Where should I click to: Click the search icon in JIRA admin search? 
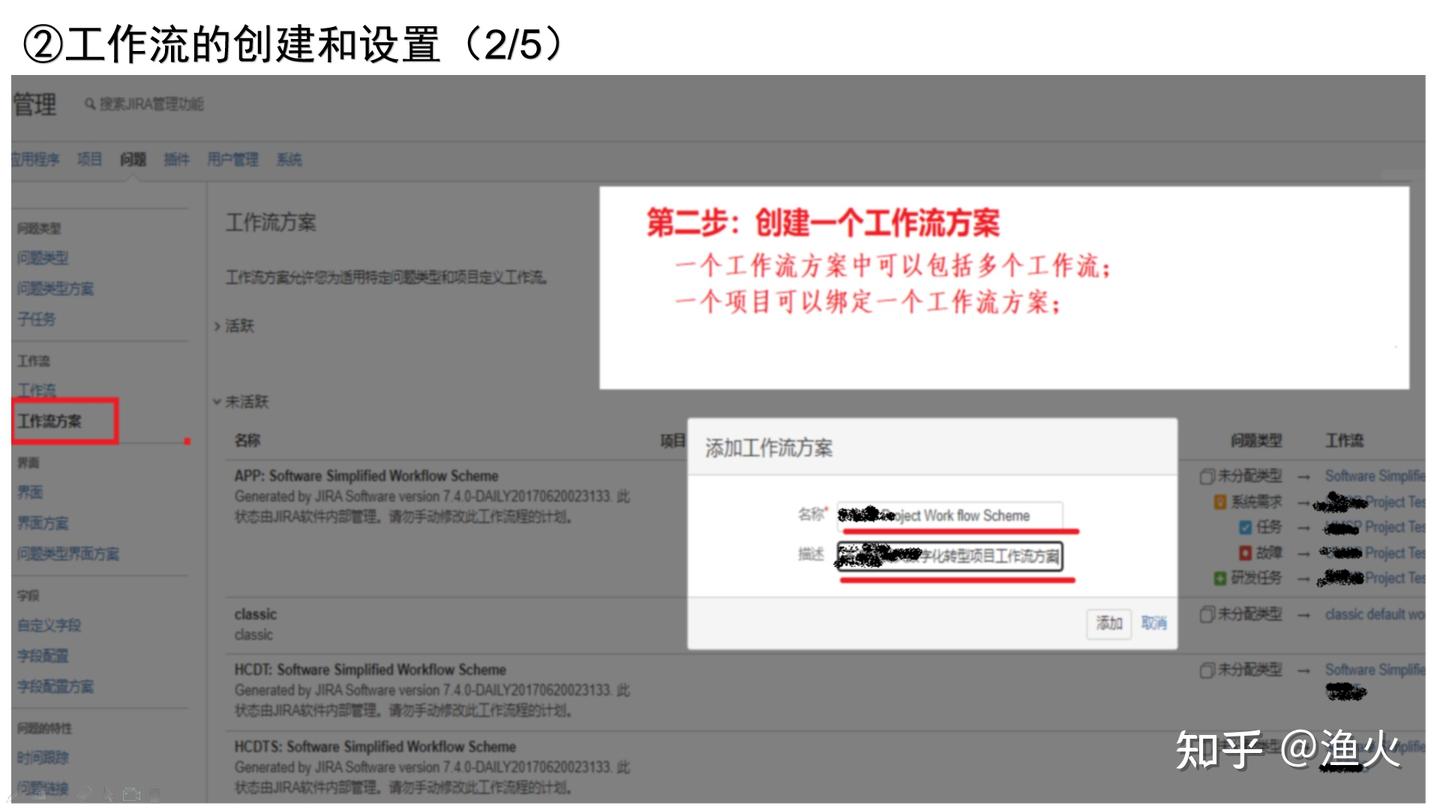tap(90, 105)
